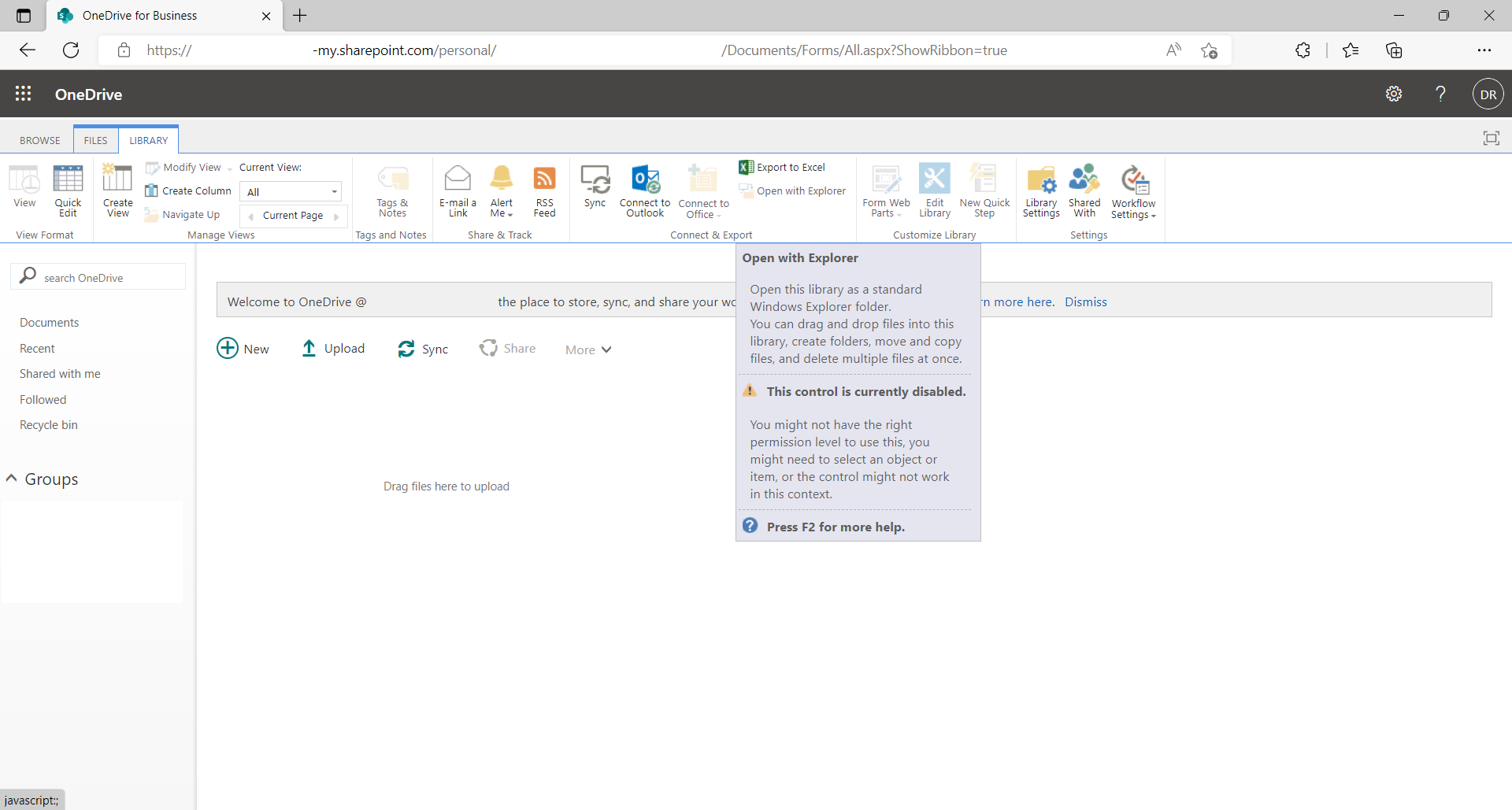Open Form Web Parts dropdown
The height and width of the screenshot is (810, 1512).
point(886,190)
